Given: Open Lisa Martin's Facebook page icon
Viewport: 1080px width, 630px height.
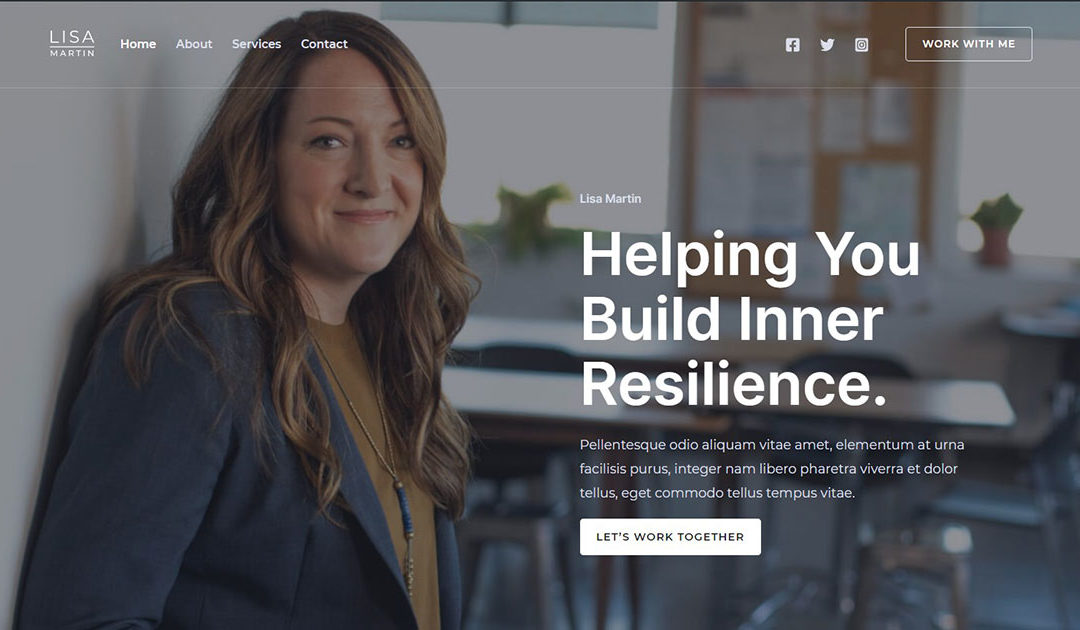Looking at the screenshot, I should 793,45.
